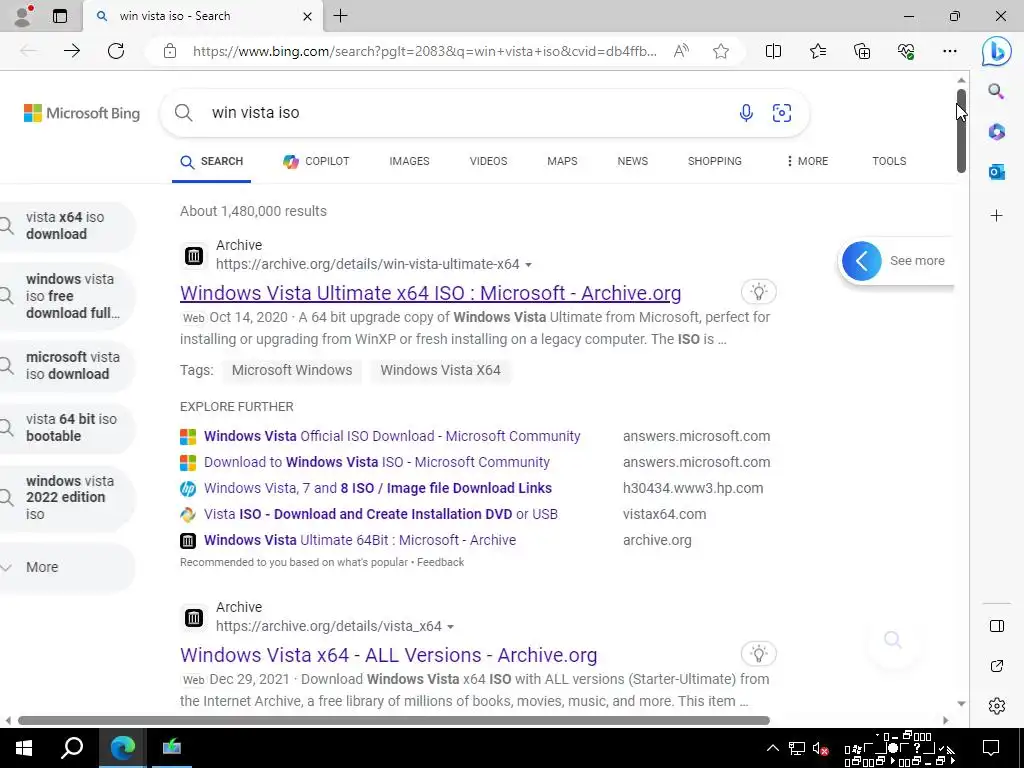
Task: Click the Microsoft Bing logo
Action: 82,113
